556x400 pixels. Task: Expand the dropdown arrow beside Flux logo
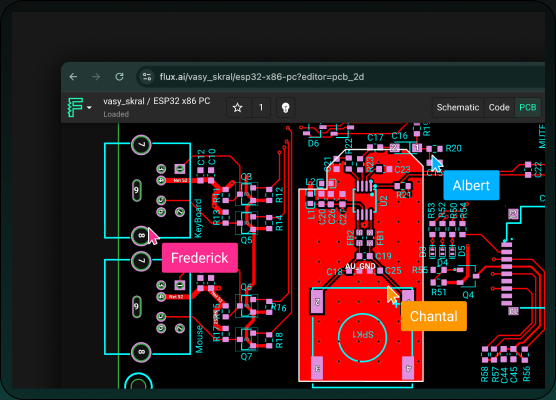point(89,107)
